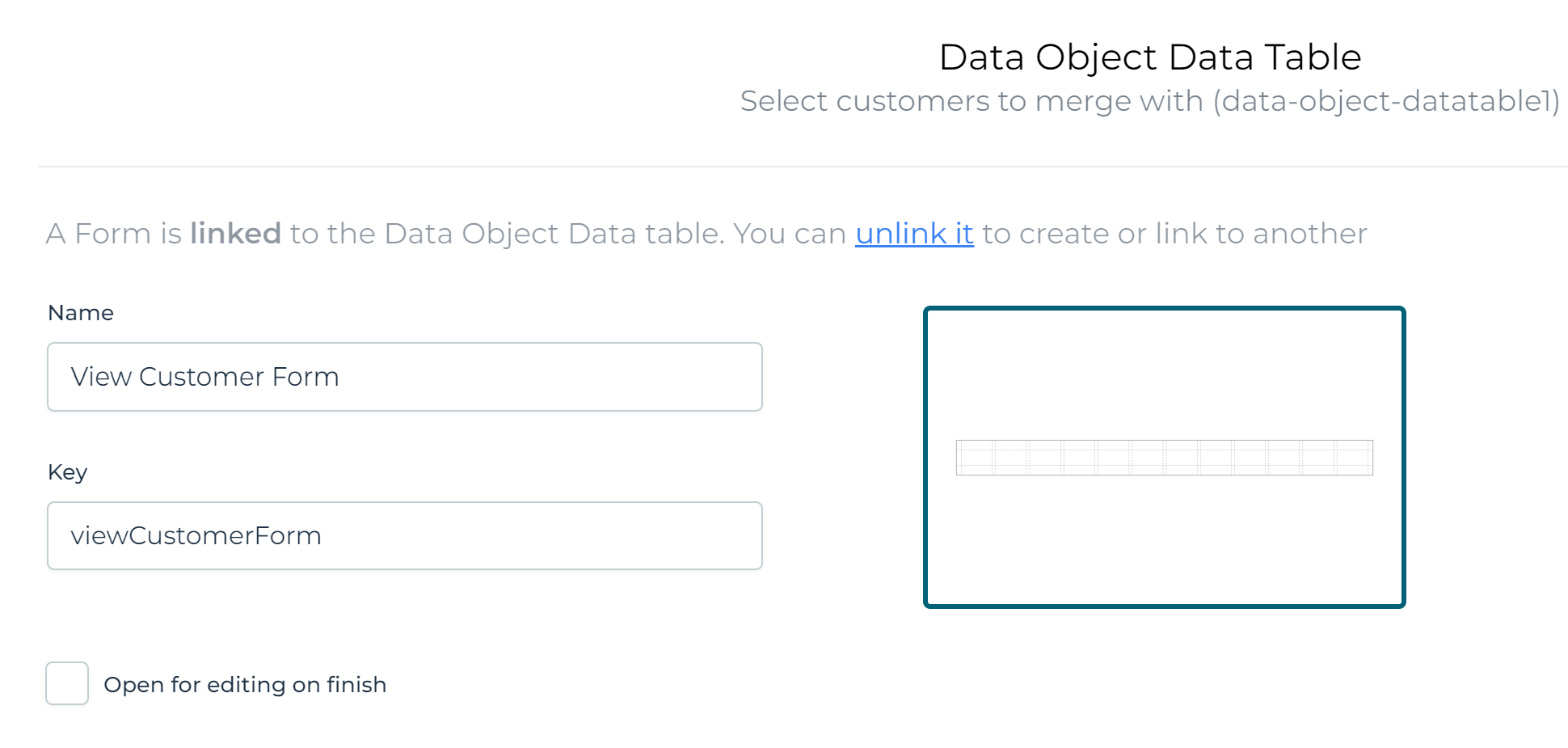Select the data table placeholder inside the preview

pyautogui.click(x=1165, y=456)
